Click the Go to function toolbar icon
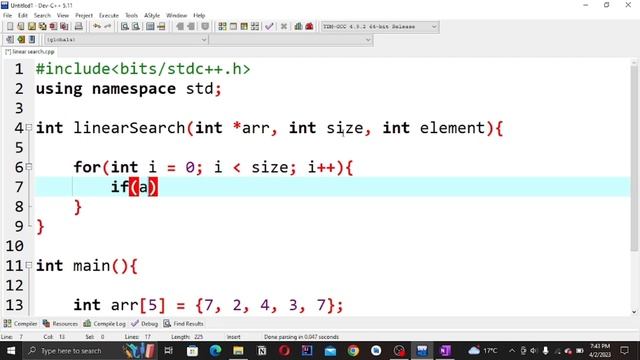Viewport: 640px width, 360px height. coord(150,27)
